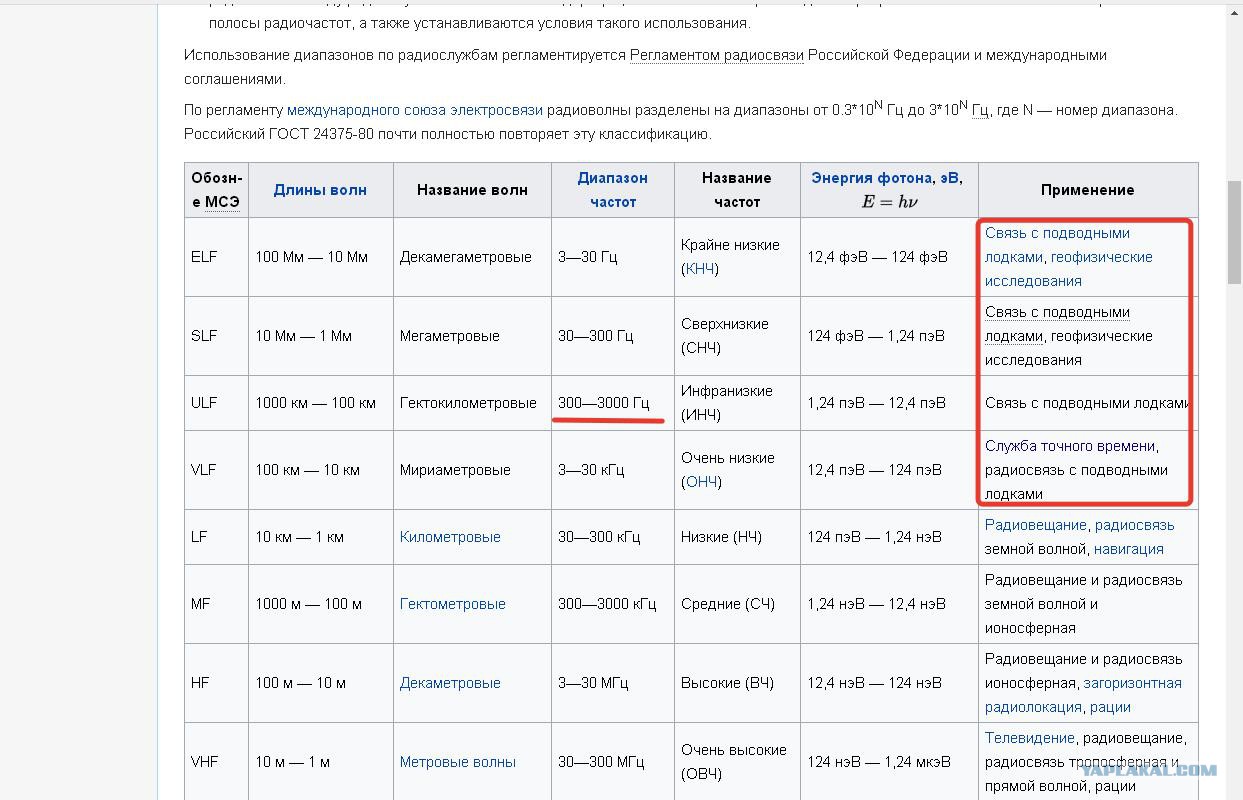Open the Регламентом радиосвязи link

tap(717, 55)
